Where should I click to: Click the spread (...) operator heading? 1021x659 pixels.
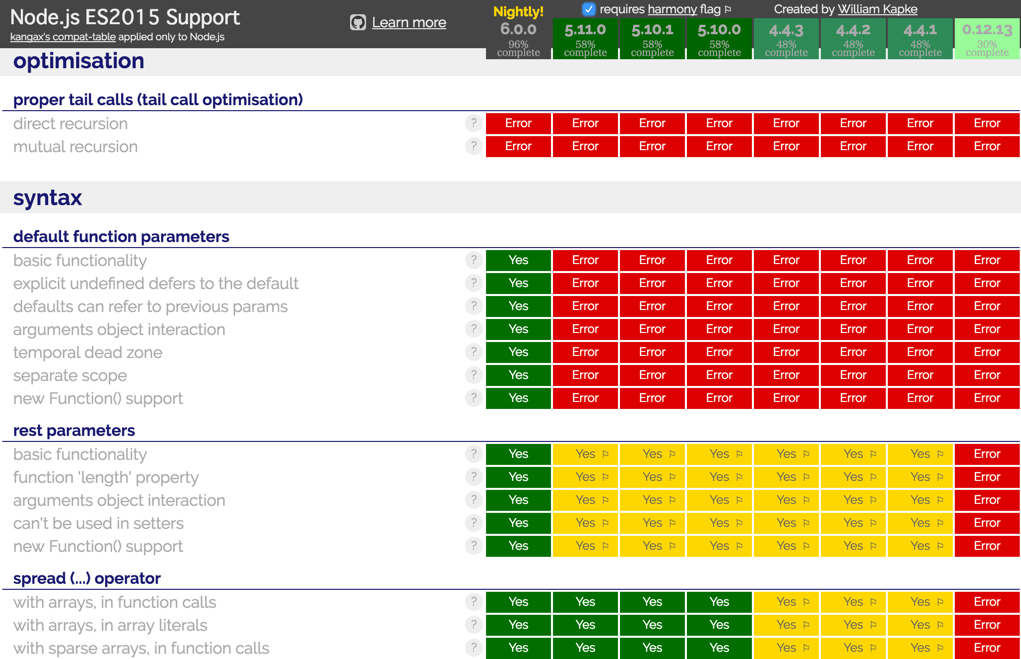click(87, 578)
